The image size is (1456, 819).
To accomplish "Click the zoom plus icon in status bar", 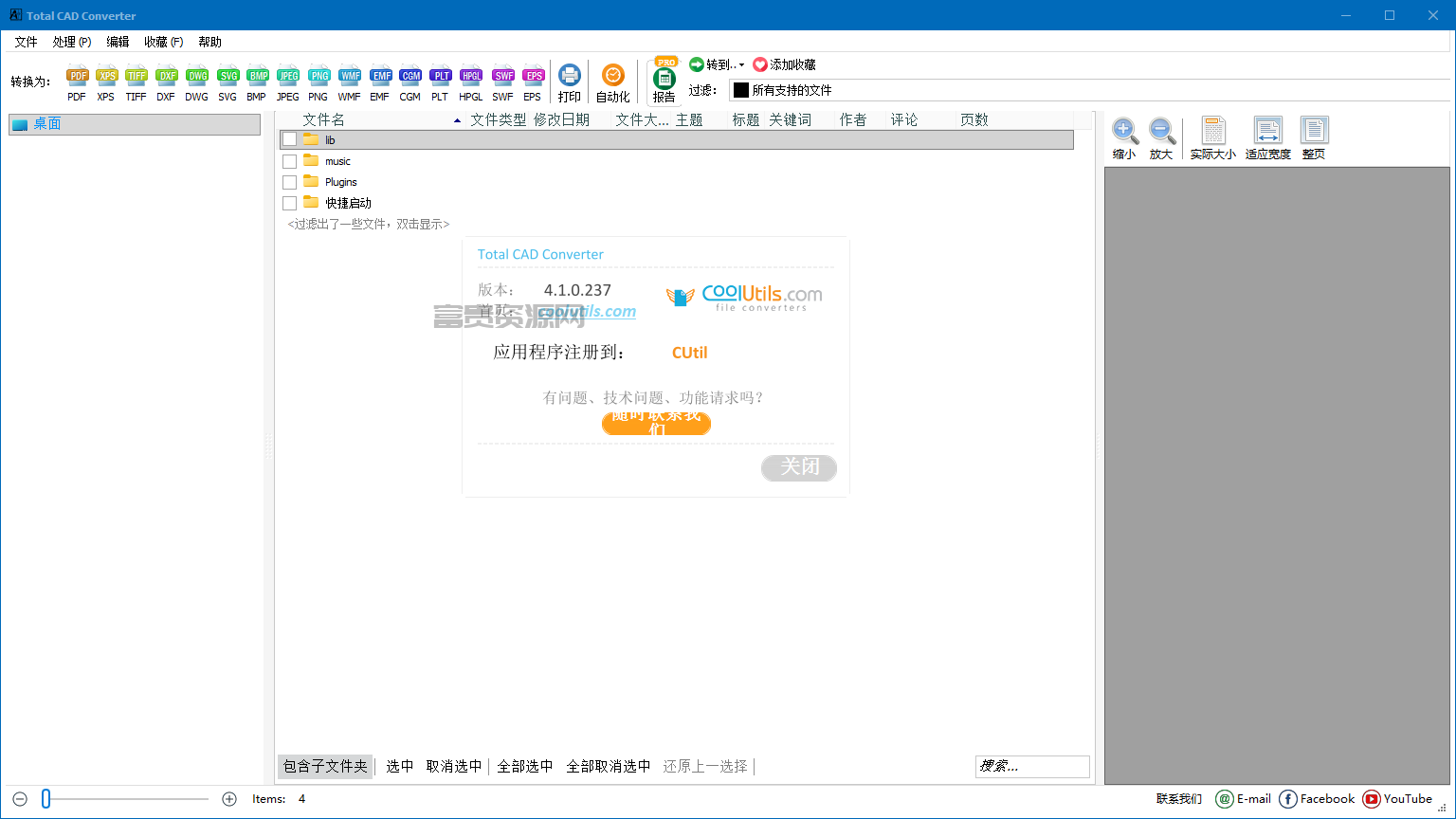I will coord(229,799).
